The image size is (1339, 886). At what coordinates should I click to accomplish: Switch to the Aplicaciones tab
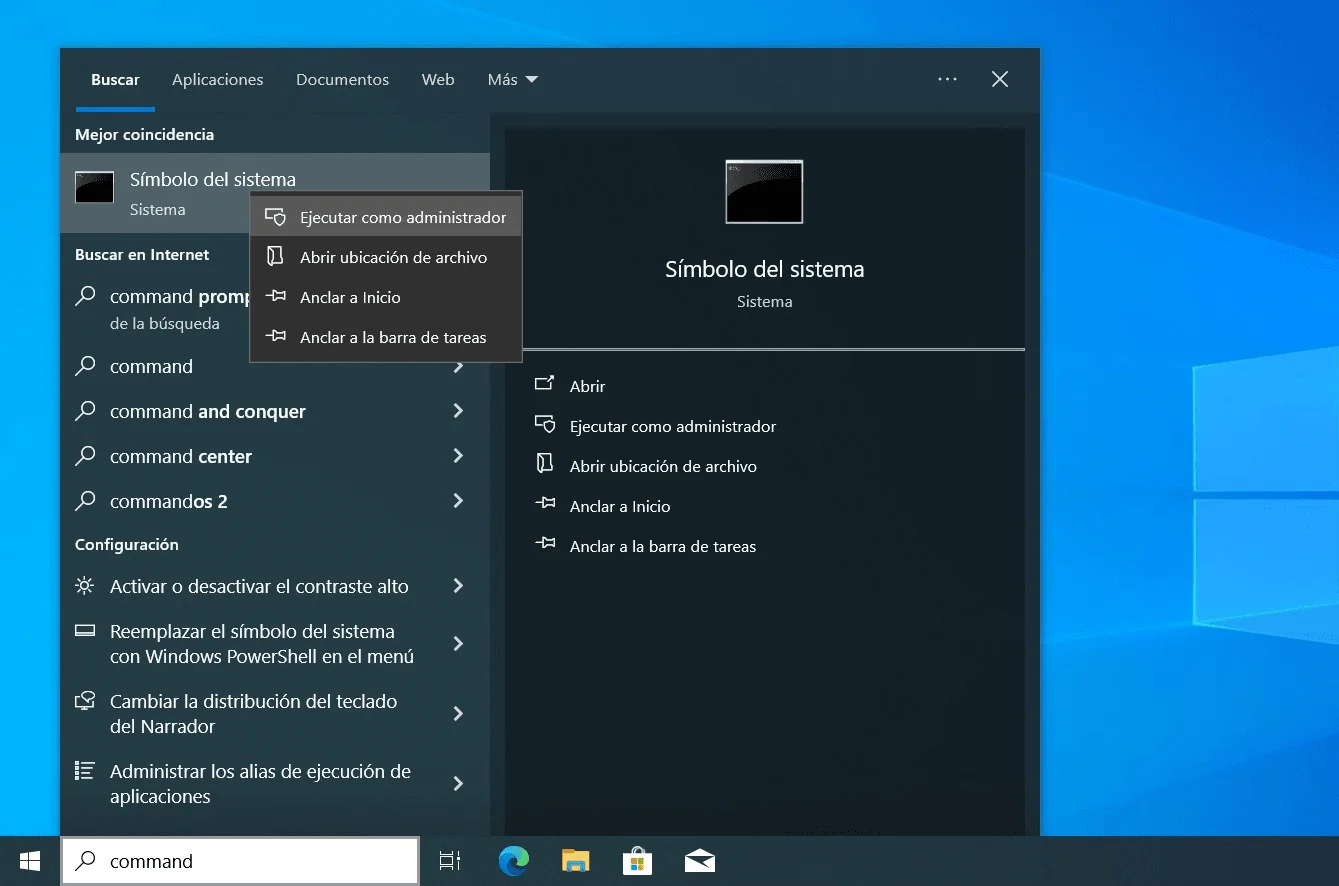click(x=217, y=80)
